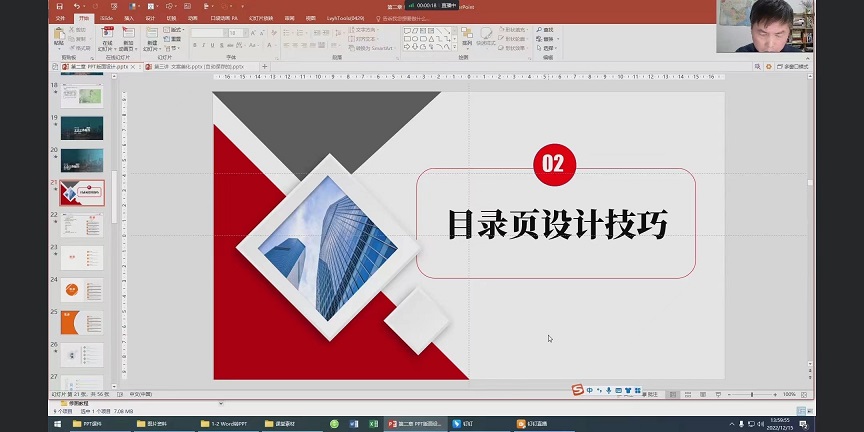This screenshot has height=432, width=864.
Task: Open the Excel icon on the taskbar
Action: tap(373, 423)
